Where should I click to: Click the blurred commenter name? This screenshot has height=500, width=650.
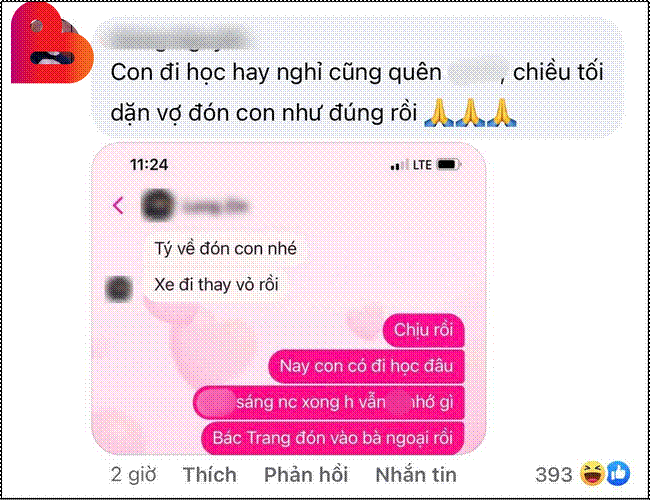point(178,41)
